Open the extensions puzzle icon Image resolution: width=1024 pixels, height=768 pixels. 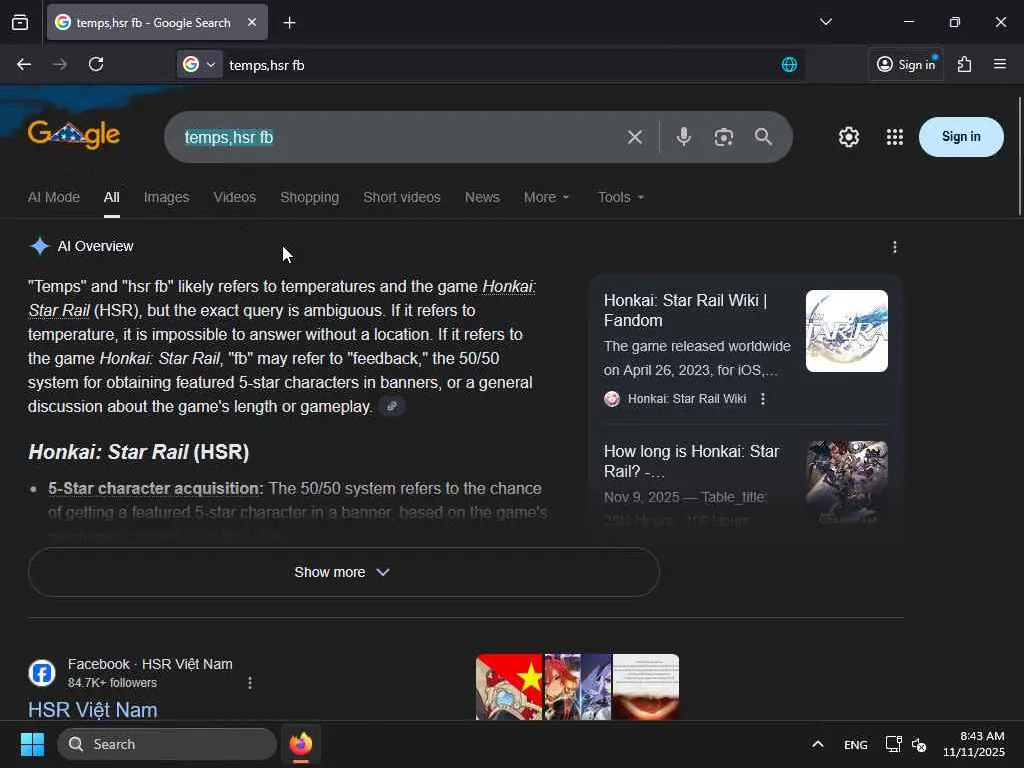point(965,64)
